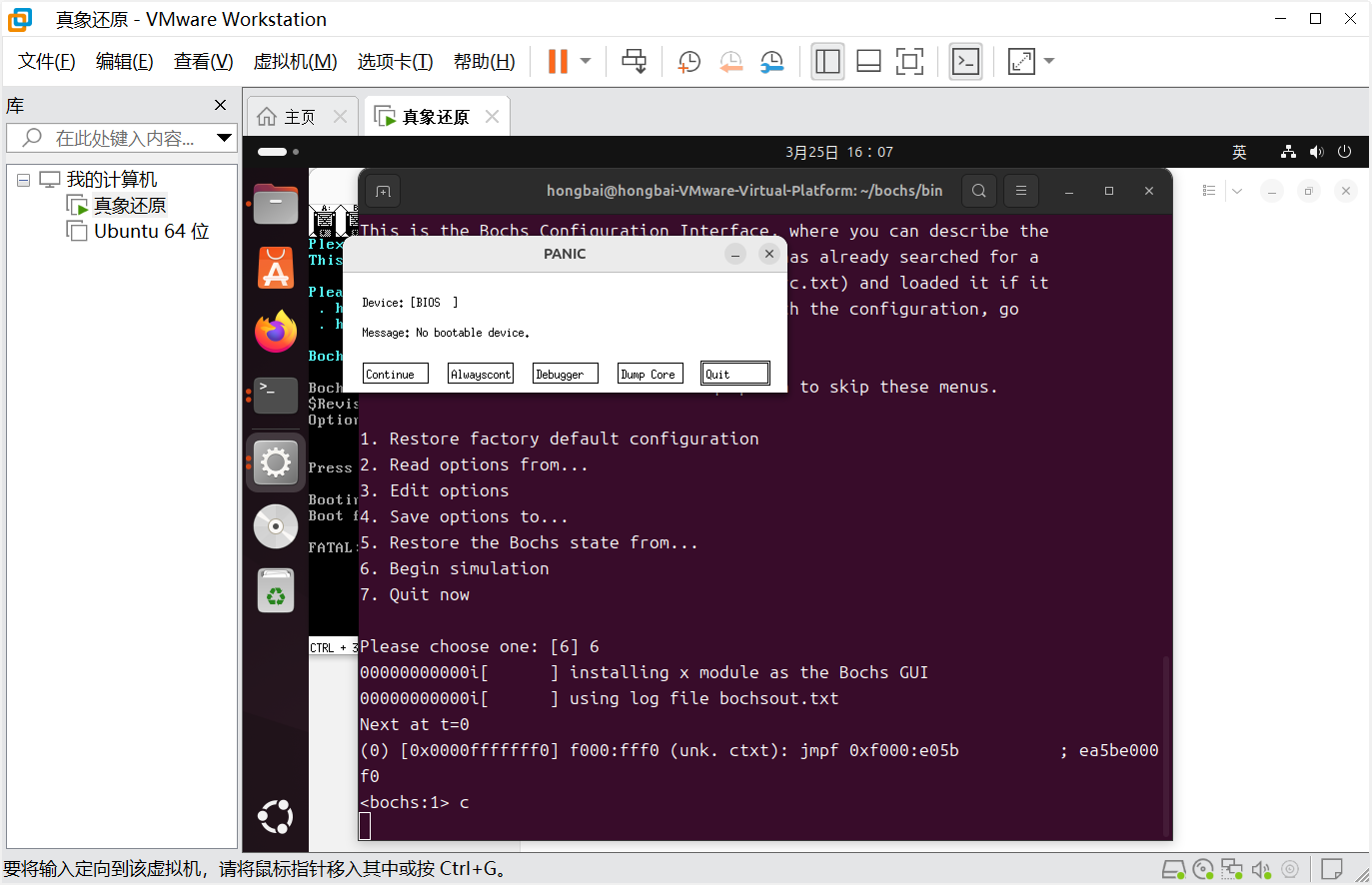Close the 真象还原 tab

(x=492, y=117)
